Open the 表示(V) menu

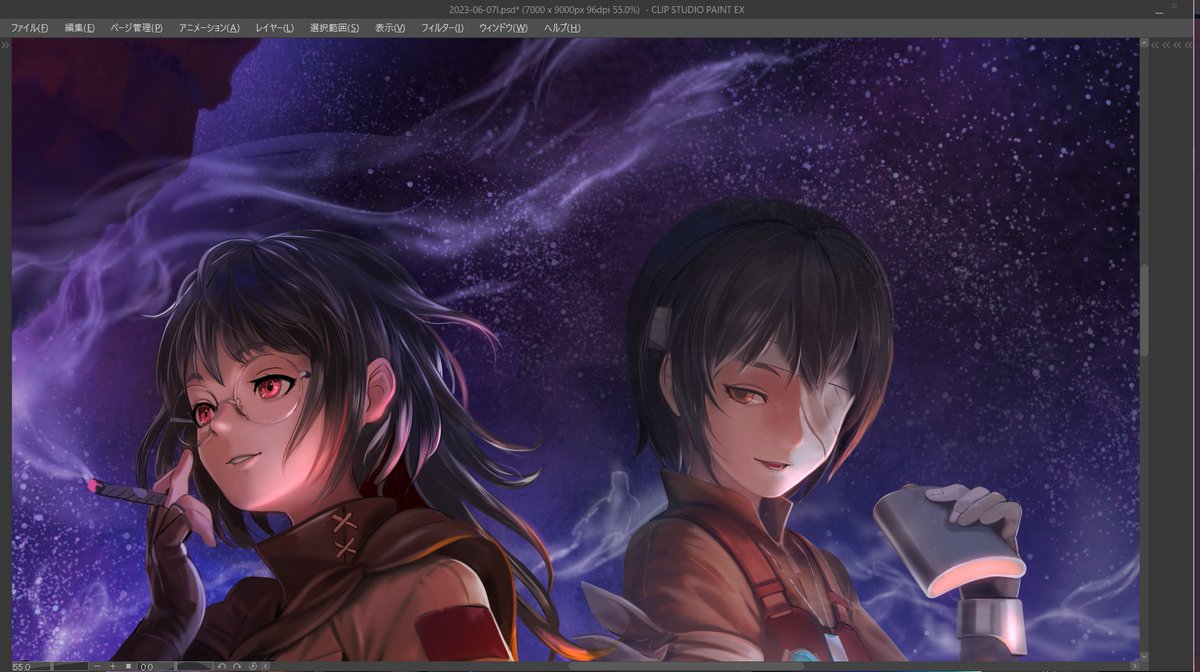[x=390, y=28]
